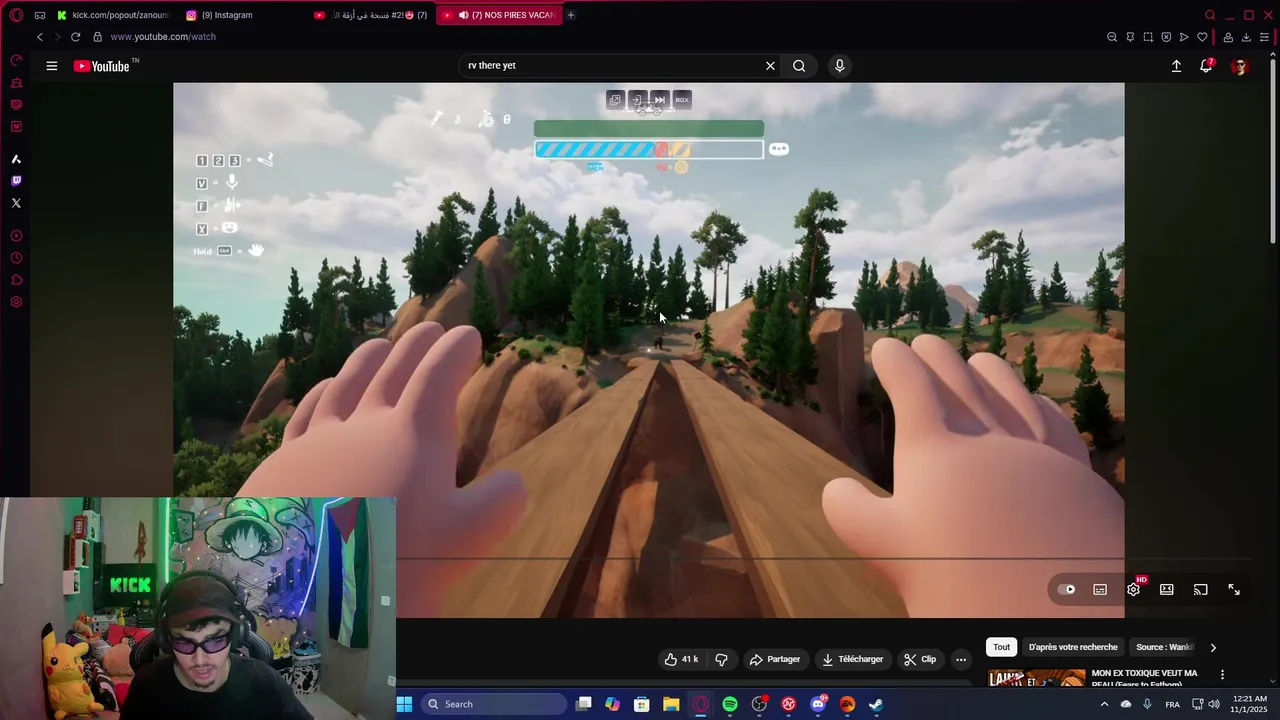Open the YouTube account avatar menu
Image resolution: width=1280 pixels, height=720 pixels.
click(x=1240, y=66)
